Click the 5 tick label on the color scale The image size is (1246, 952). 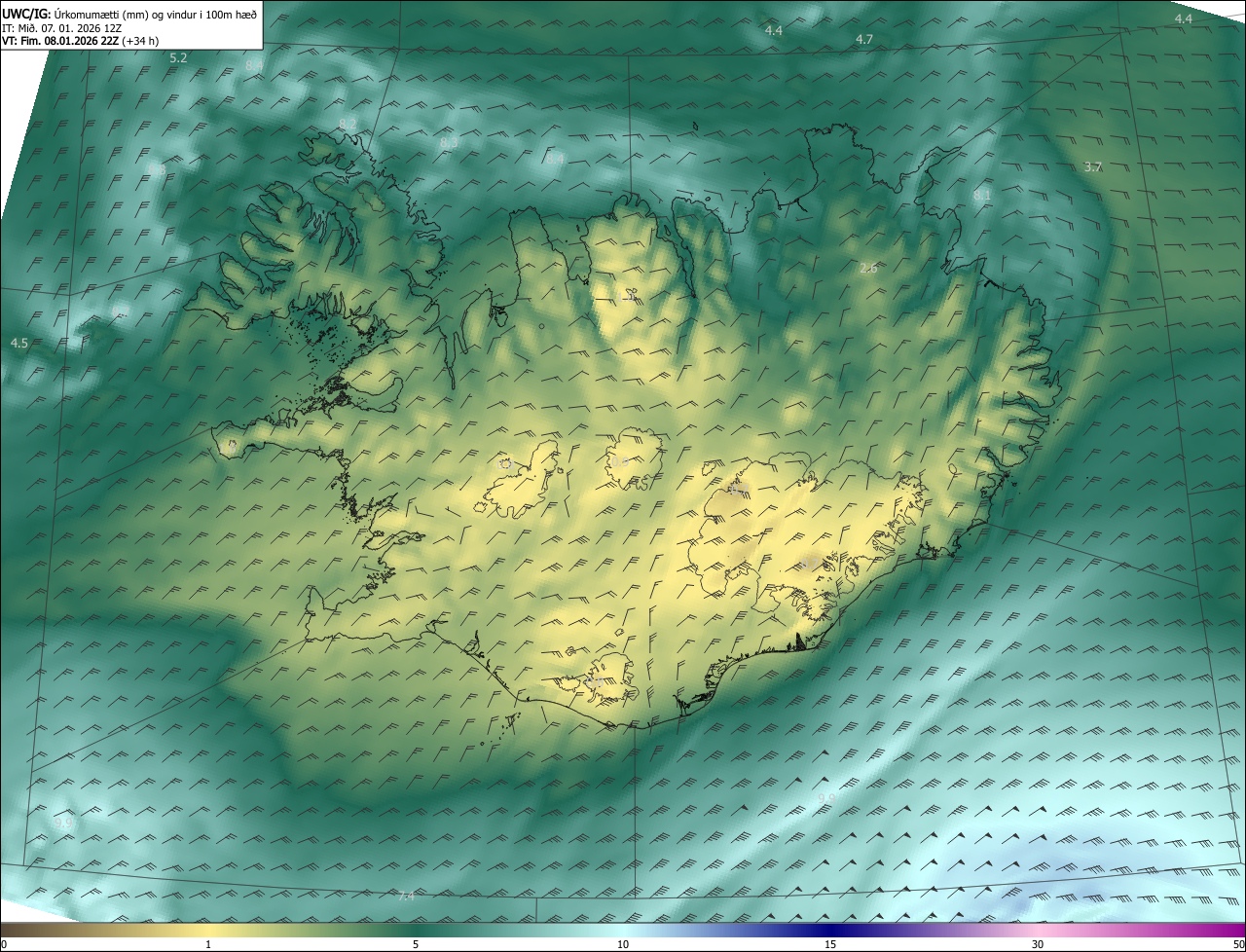416,945
